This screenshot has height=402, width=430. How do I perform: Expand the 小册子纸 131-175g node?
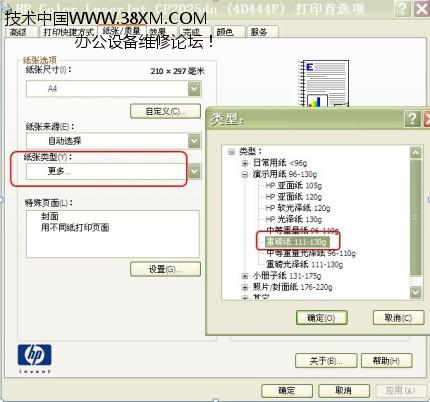[245, 276]
